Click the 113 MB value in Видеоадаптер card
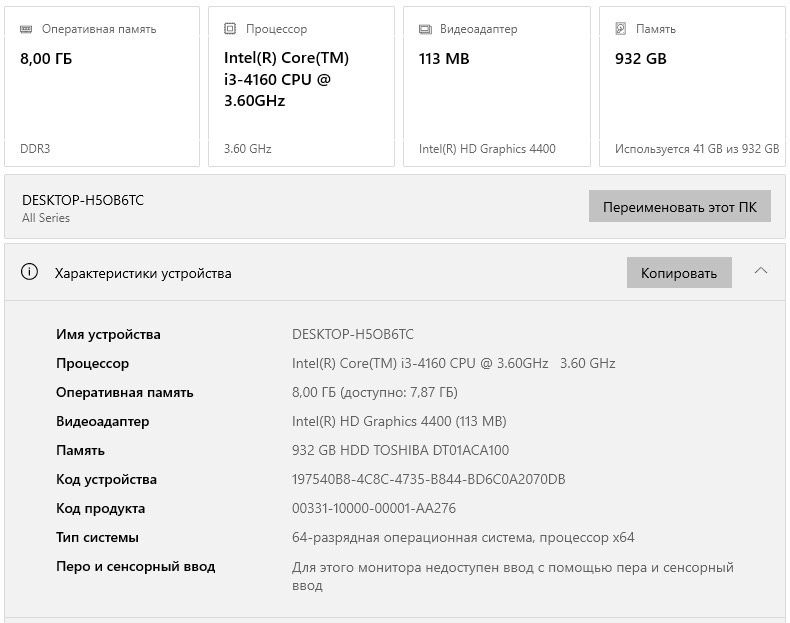Viewport: 790px width, 623px height. 444,59
